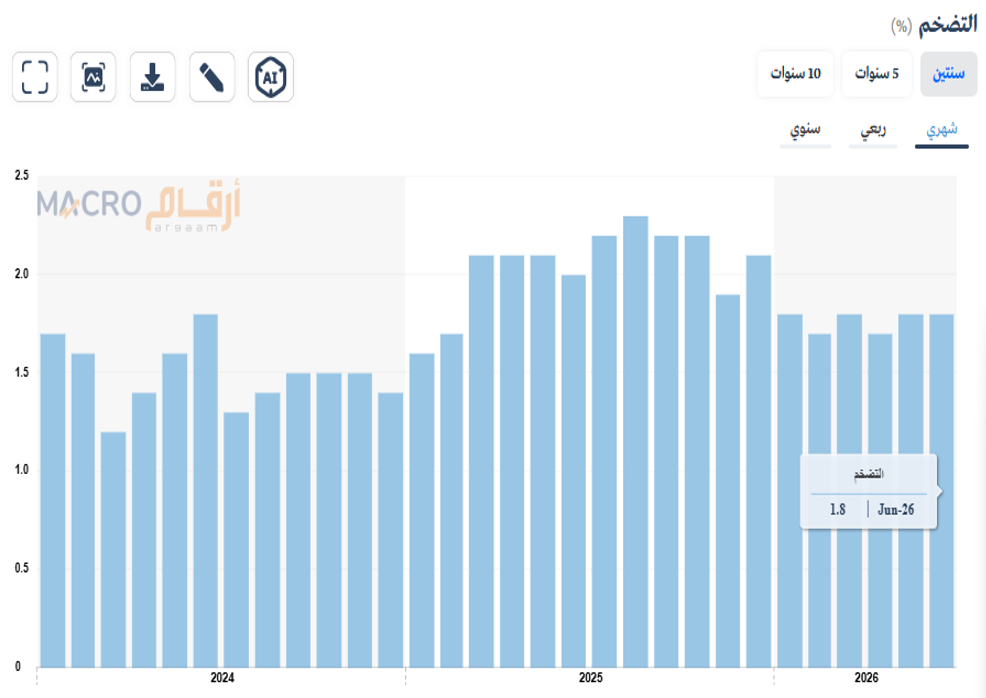Select the 5 سنوات range button
This screenshot has height=698, width=986.
[x=876, y=74]
